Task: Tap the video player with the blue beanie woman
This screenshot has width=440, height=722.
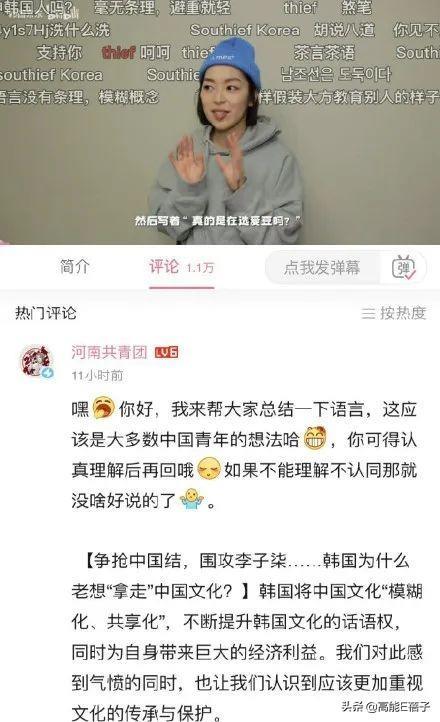Action: (220, 122)
